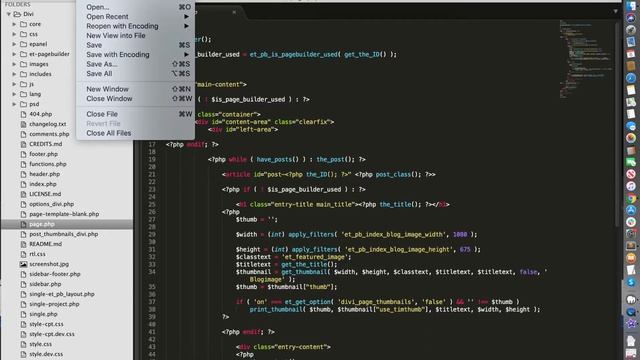Choose Close File menu entry
Image resolution: width=640 pixels, height=360 pixels.
coord(135,114)
